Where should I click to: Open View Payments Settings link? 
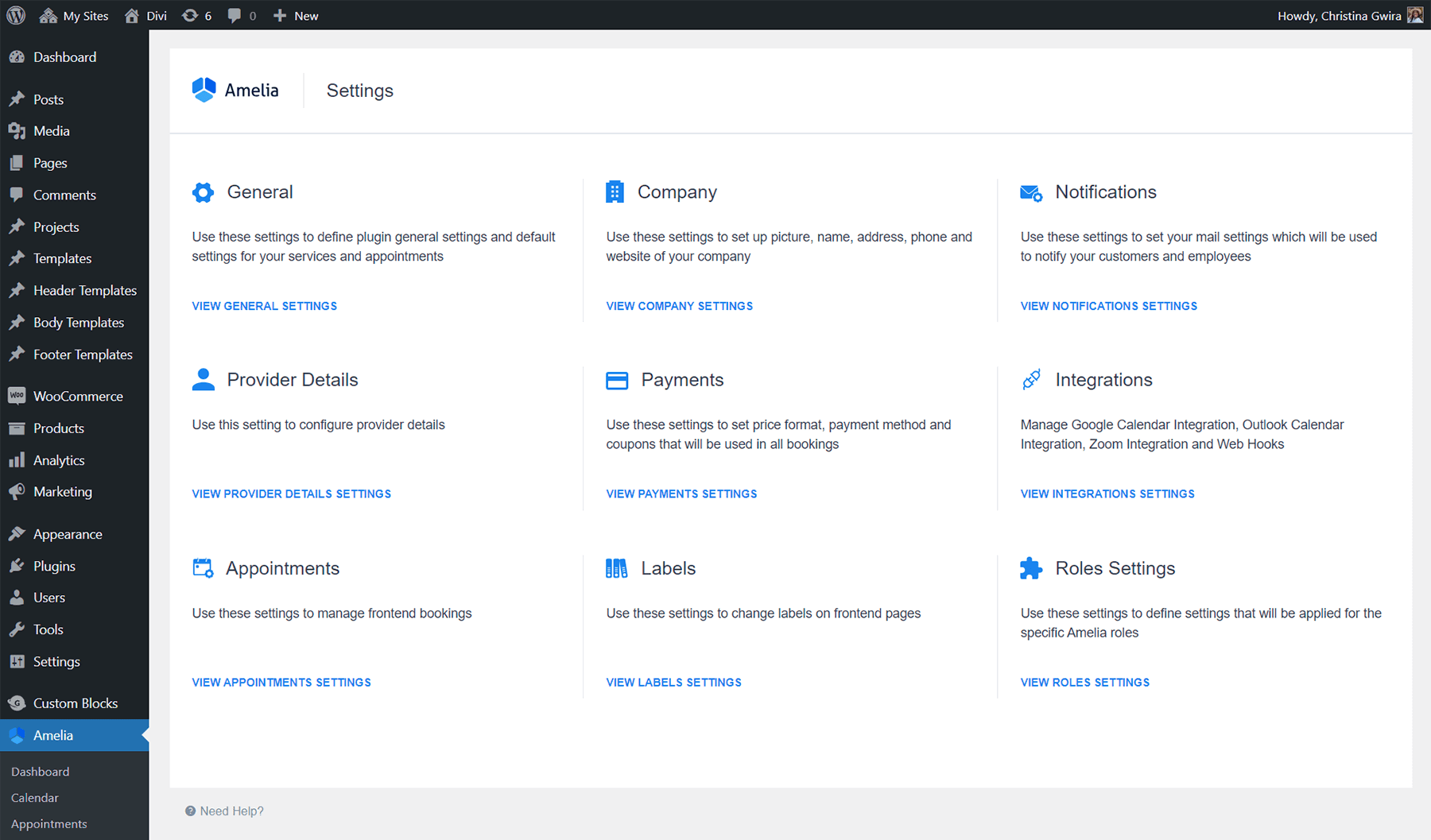click(681, 494)
